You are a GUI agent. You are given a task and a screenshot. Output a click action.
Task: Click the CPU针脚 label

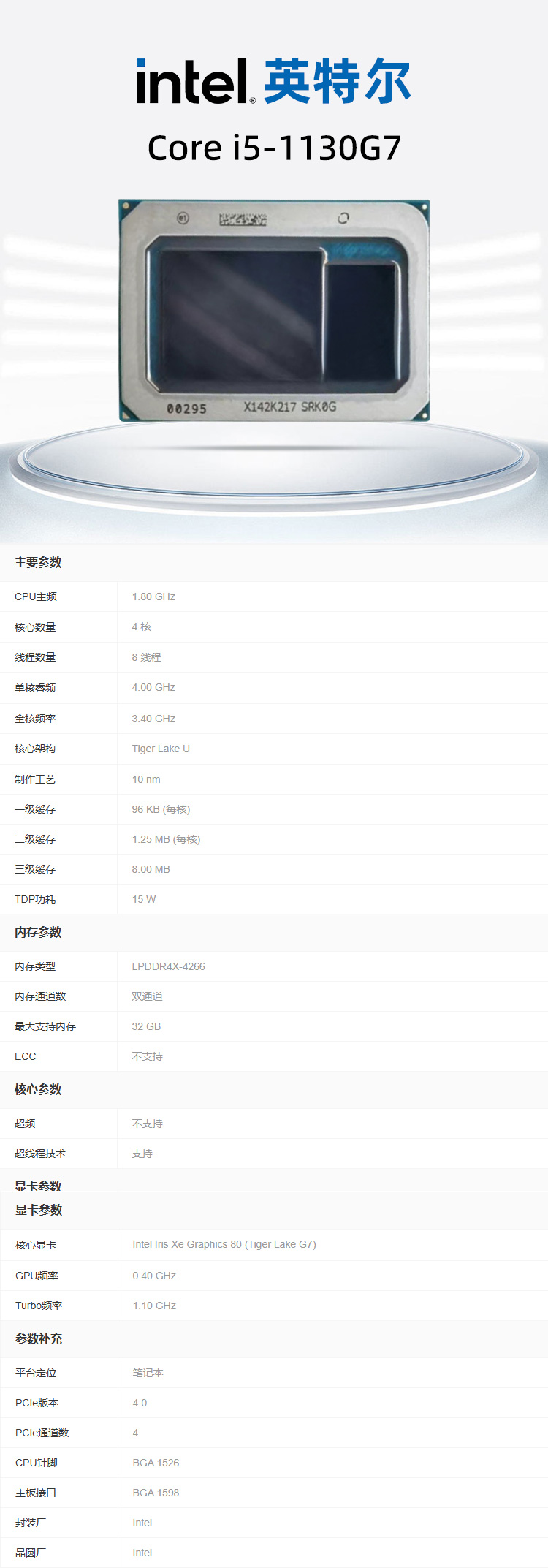(x=36, y=1463)
